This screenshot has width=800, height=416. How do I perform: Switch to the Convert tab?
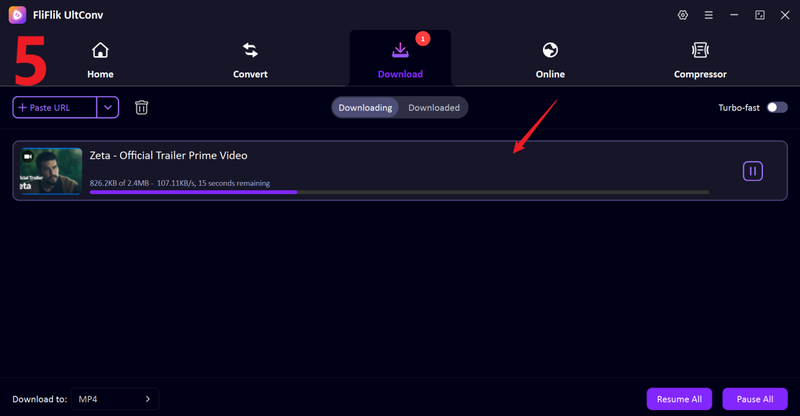click(250, 60)
